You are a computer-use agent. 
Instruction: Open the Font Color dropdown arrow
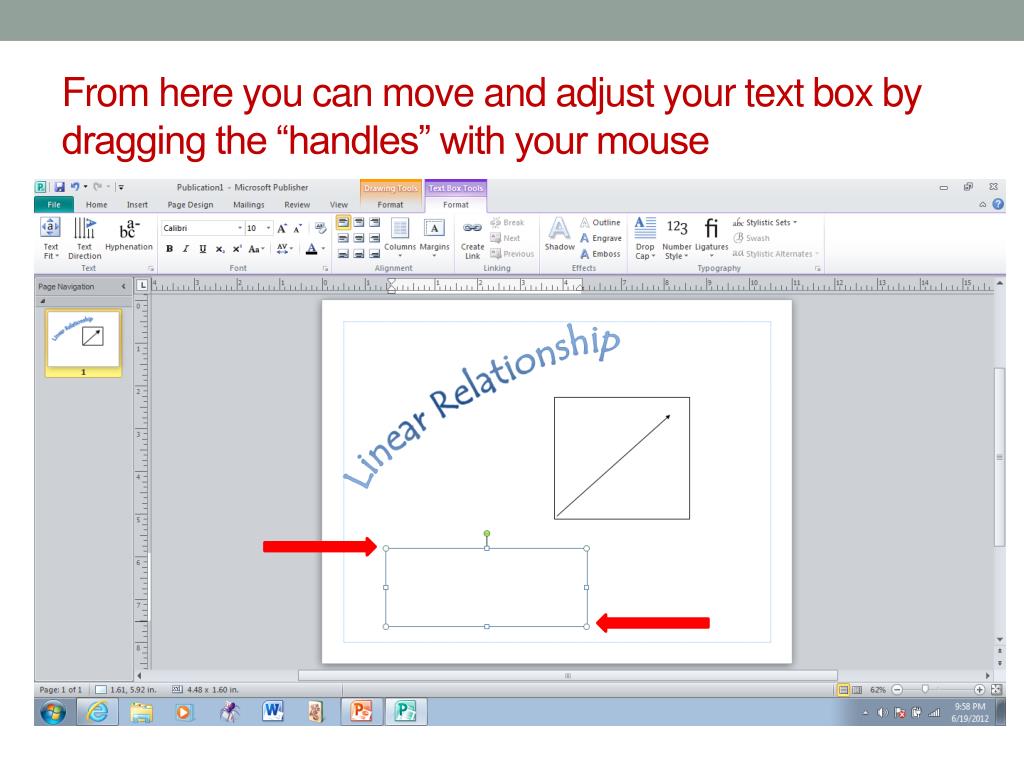tap(323, 249)
